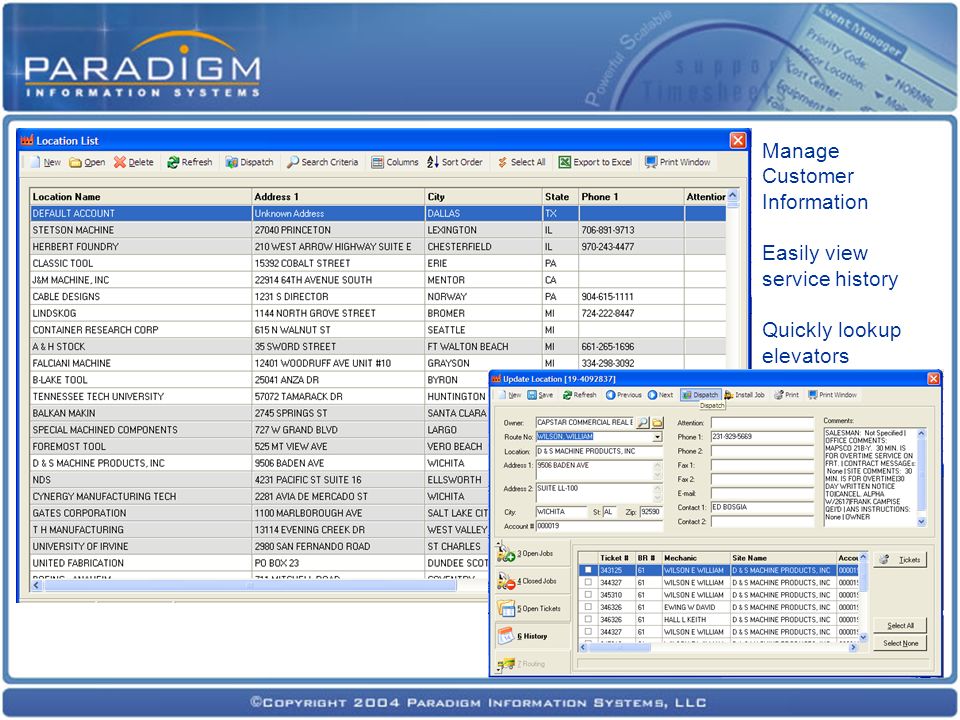The width and height of the screenshot is (960, 720).
Task: Tick checkbox for ticket 343125
Action: coord(588,570)
